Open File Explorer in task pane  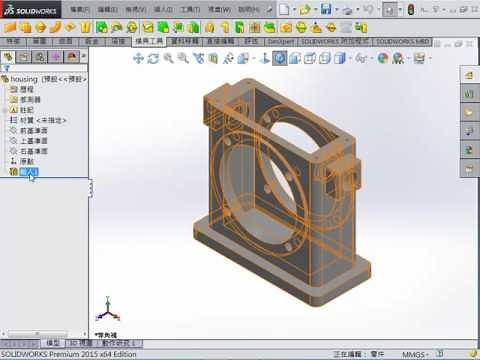point(469,112)
